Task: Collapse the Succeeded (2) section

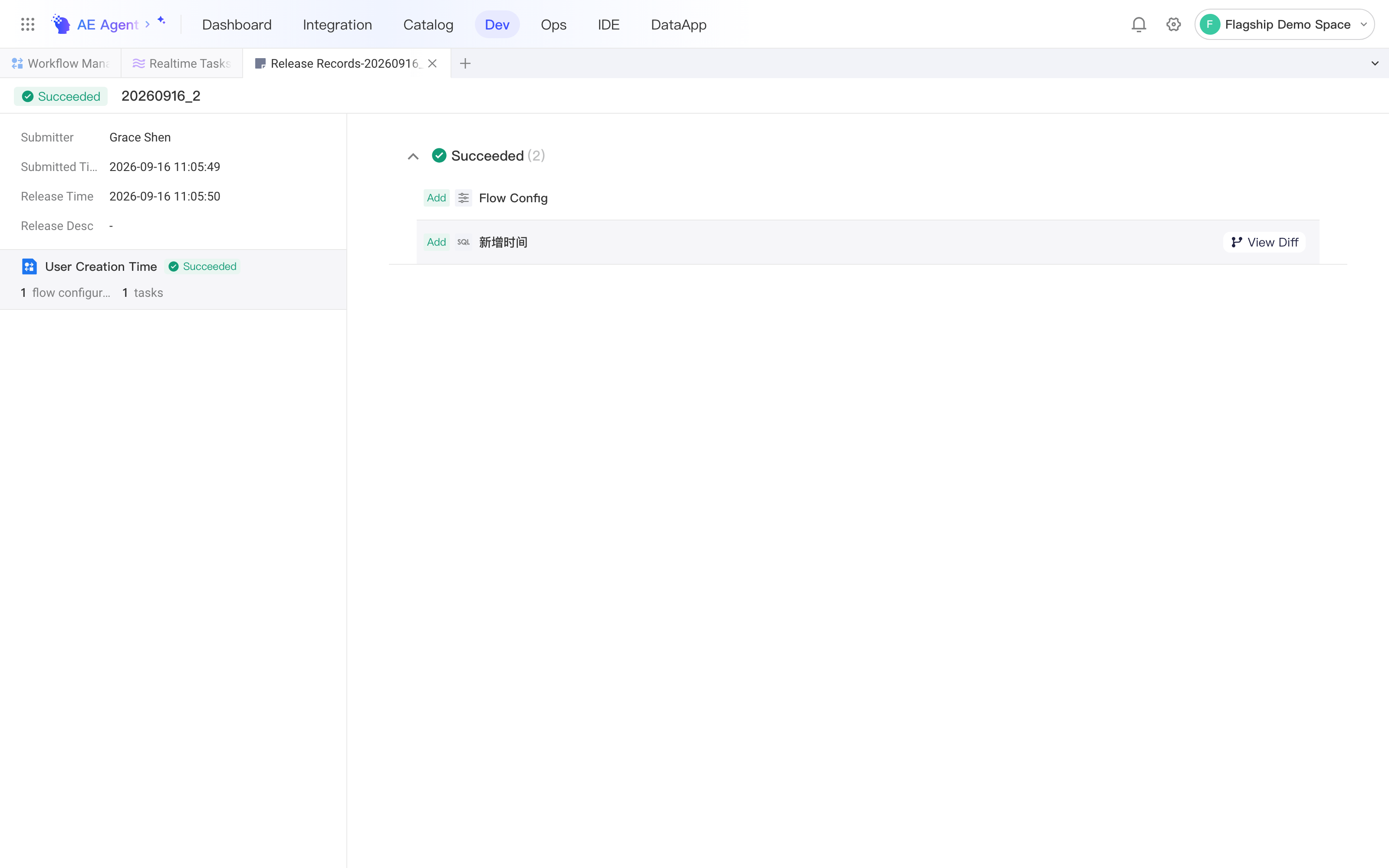Action: (413, 156)
